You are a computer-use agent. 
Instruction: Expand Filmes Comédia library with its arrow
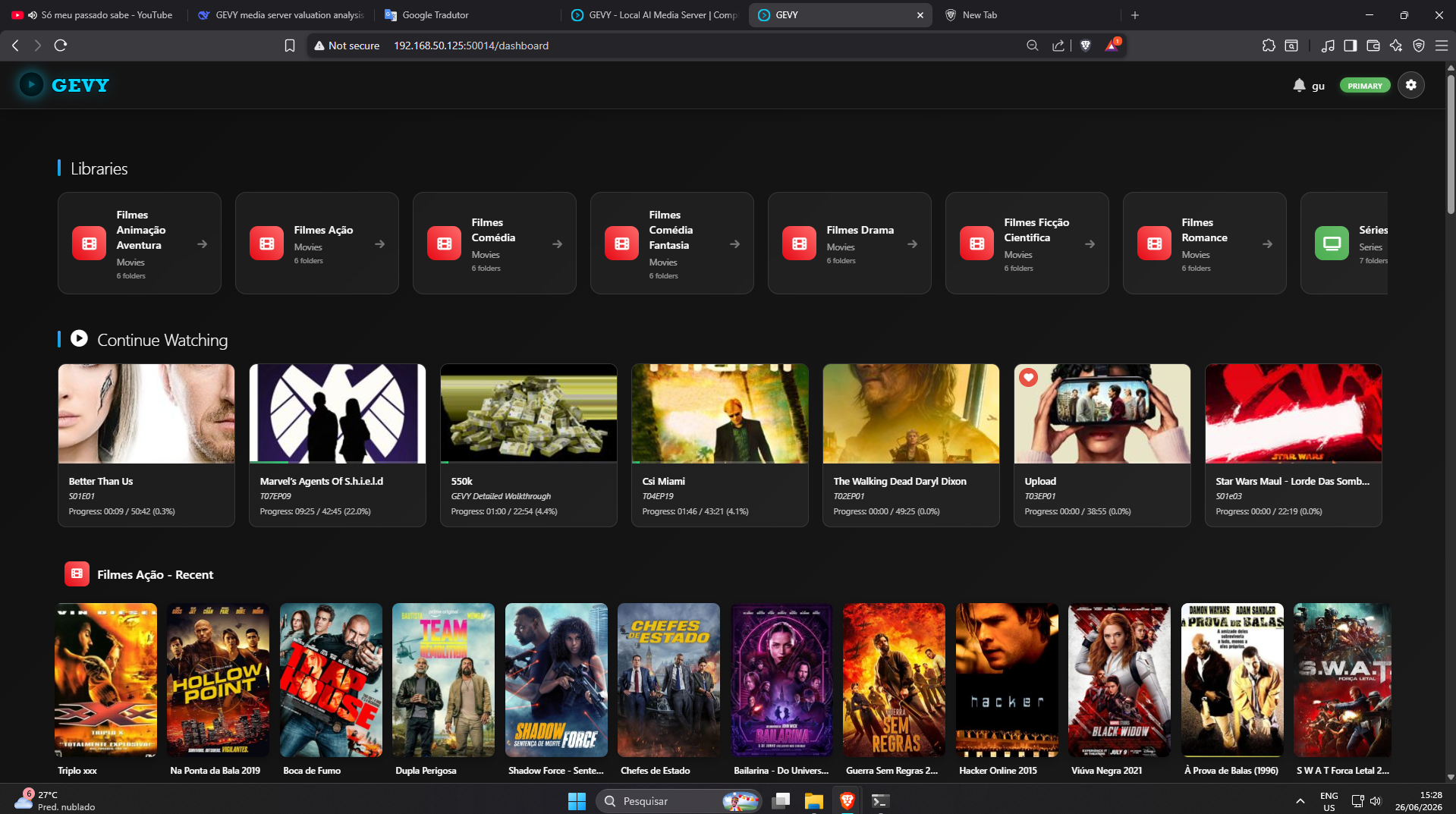click(x=557, y=244)
